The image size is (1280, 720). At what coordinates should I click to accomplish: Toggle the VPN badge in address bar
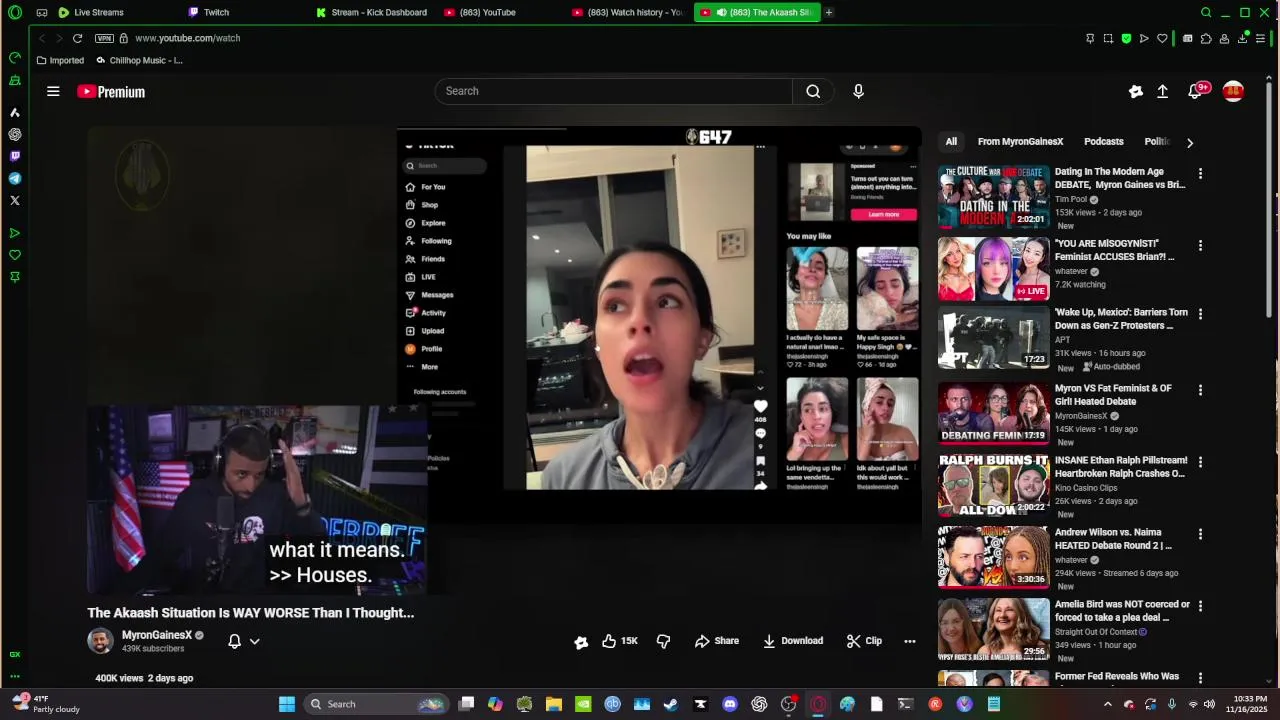pos(104,38)
